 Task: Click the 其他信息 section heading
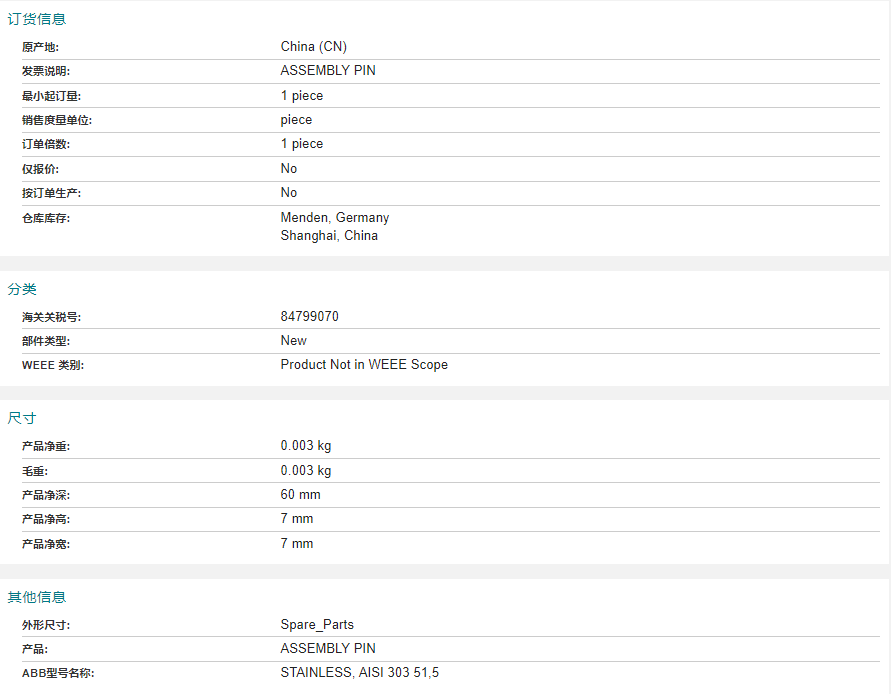37,597
